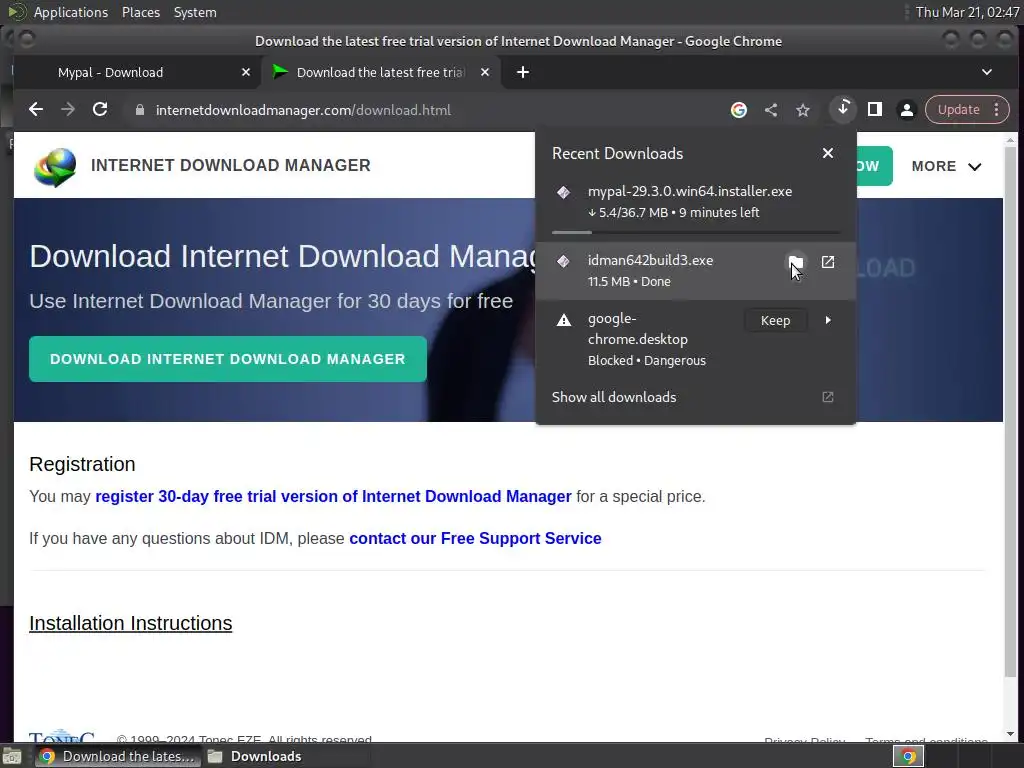Click the Installation Instructions heading link
Screen dimensions: 1024x768
131,623
